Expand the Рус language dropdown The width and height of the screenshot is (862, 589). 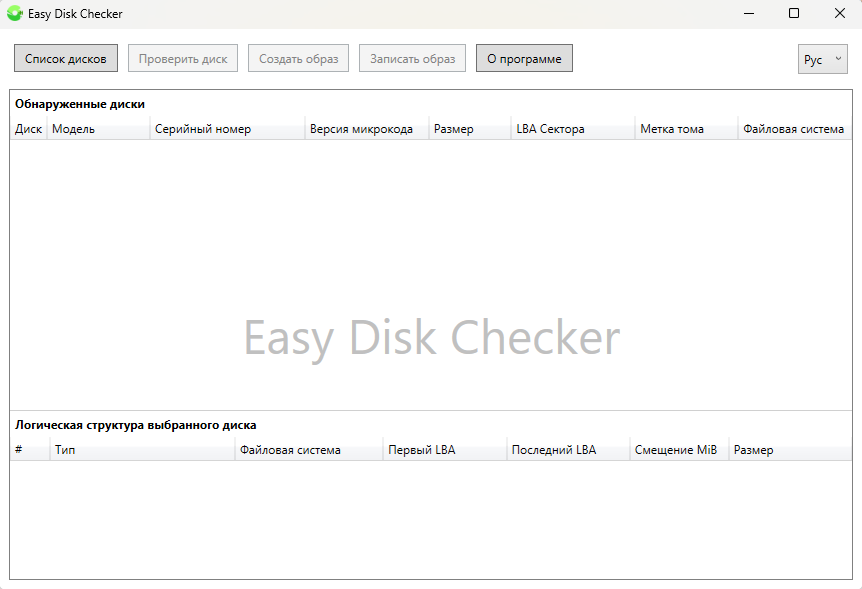click(x=822, y=59)
